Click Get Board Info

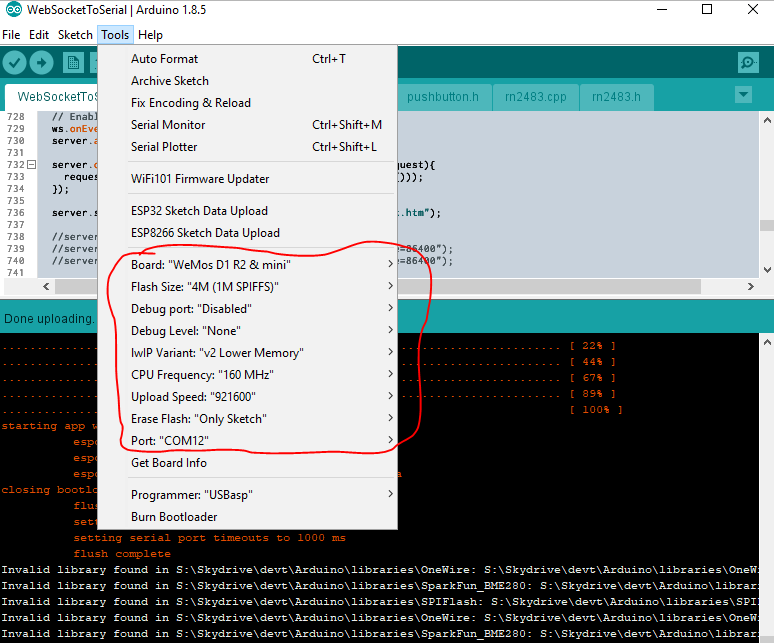pyautogui.click(x=247, y=463)
